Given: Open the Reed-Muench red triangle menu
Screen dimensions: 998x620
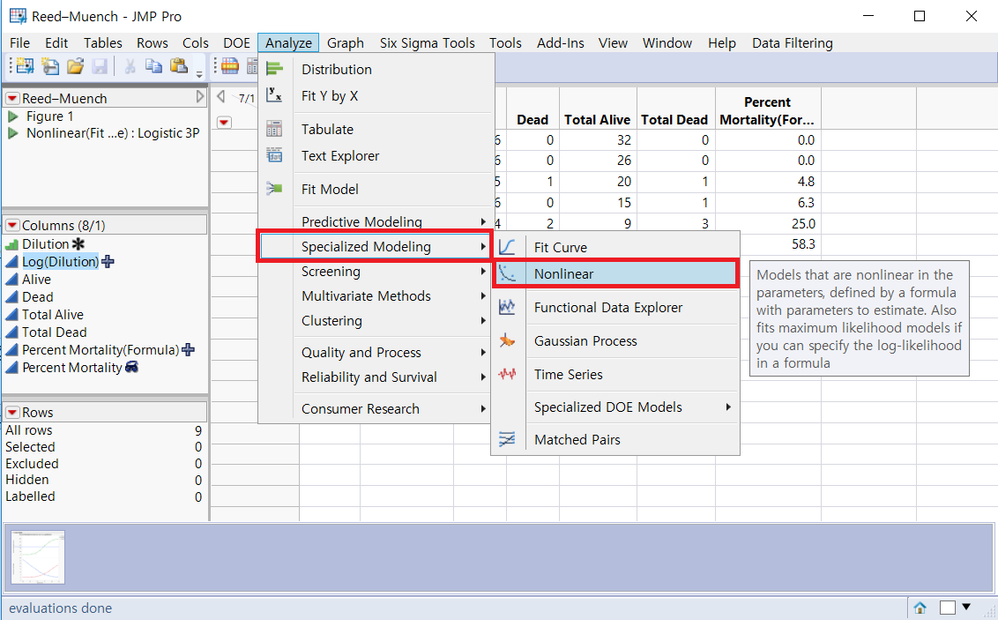Looking at the screenshot, I should point(12,99).
